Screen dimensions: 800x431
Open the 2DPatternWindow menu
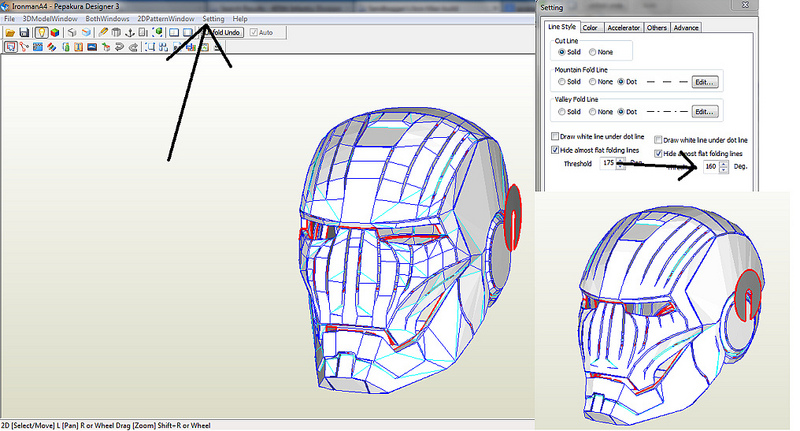pos(167,19)
